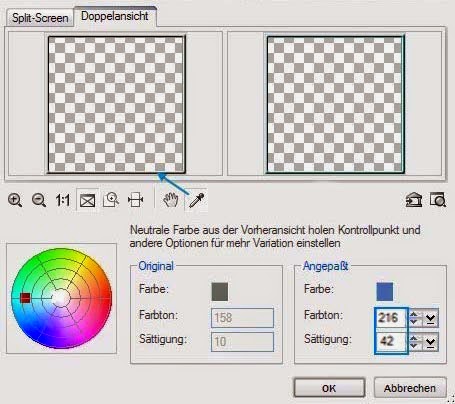Select the hand pan tool
This screenshot has height=404, width=455.
pyautogui.click(x=170, y=200)
